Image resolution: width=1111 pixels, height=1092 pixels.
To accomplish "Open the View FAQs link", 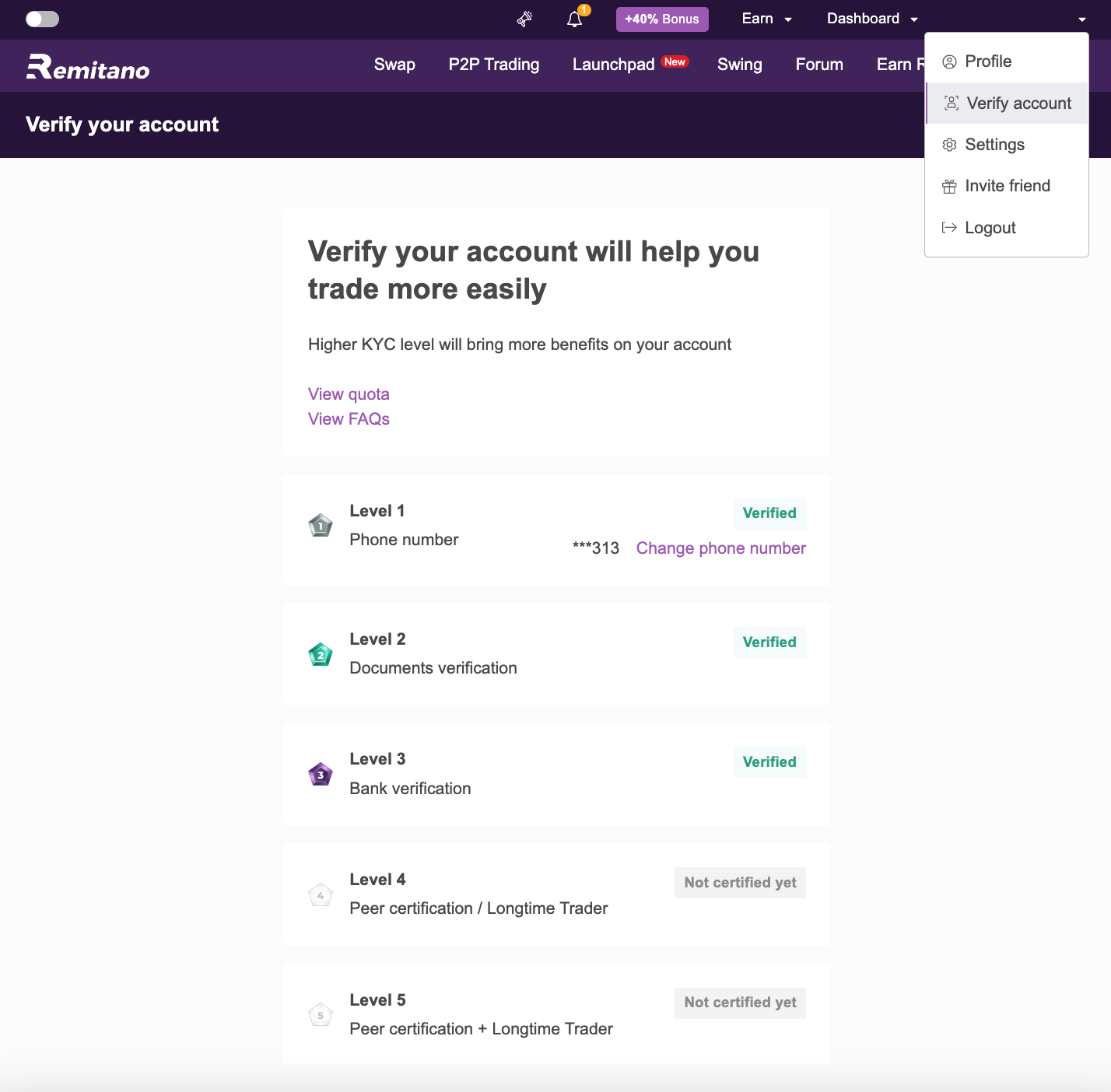I will [349, 419].
